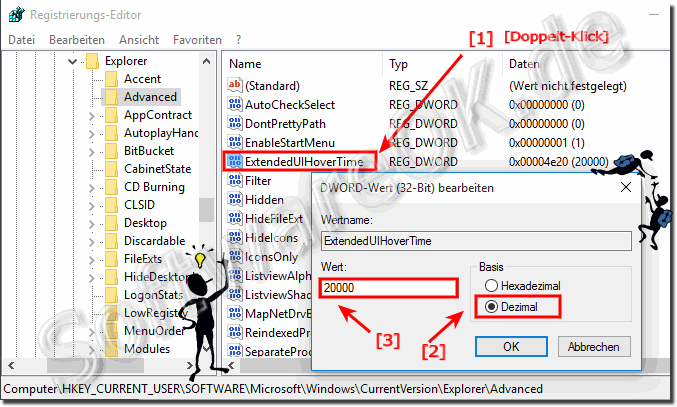Minimize the Registrierungs-Editor window
677x407 pixels.
click(654, 15)
